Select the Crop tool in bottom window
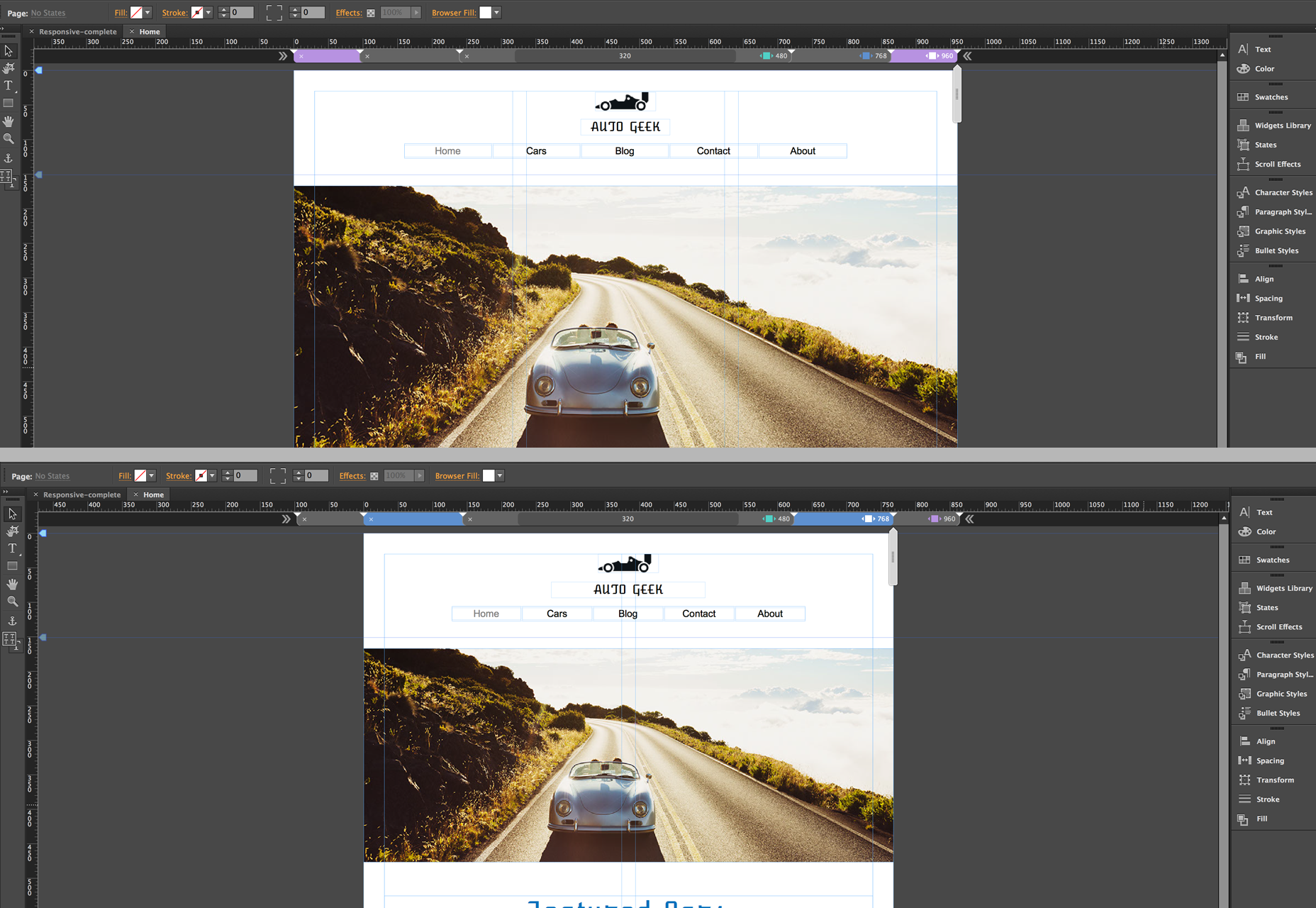 point(12,531)
